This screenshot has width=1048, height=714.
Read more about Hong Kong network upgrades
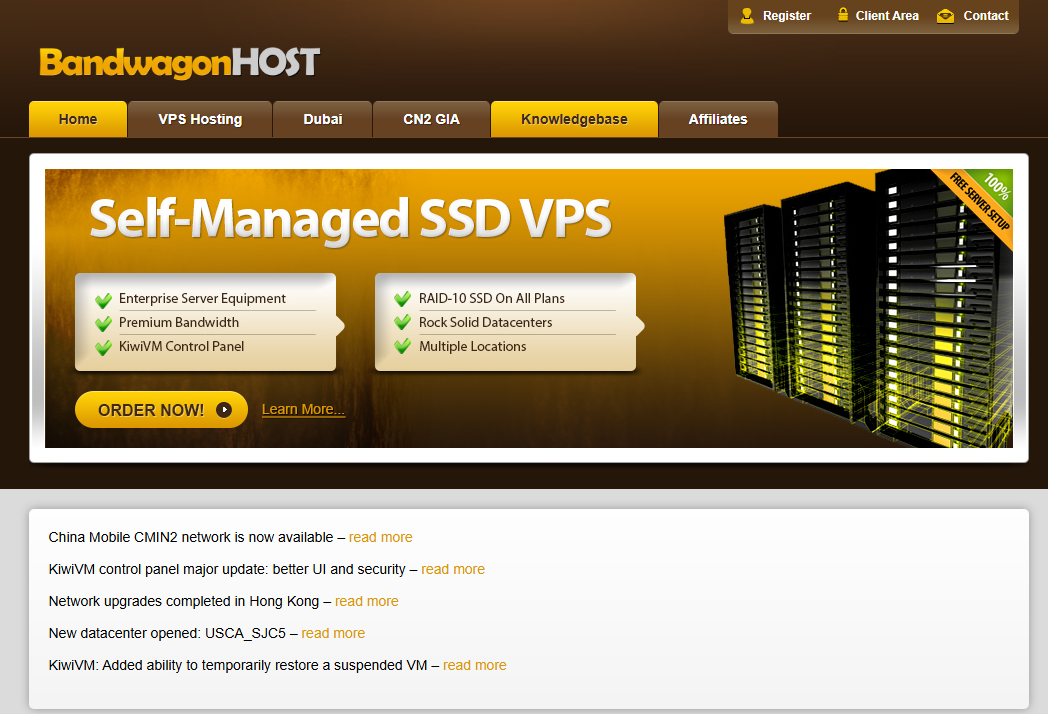tap(366, 602)
